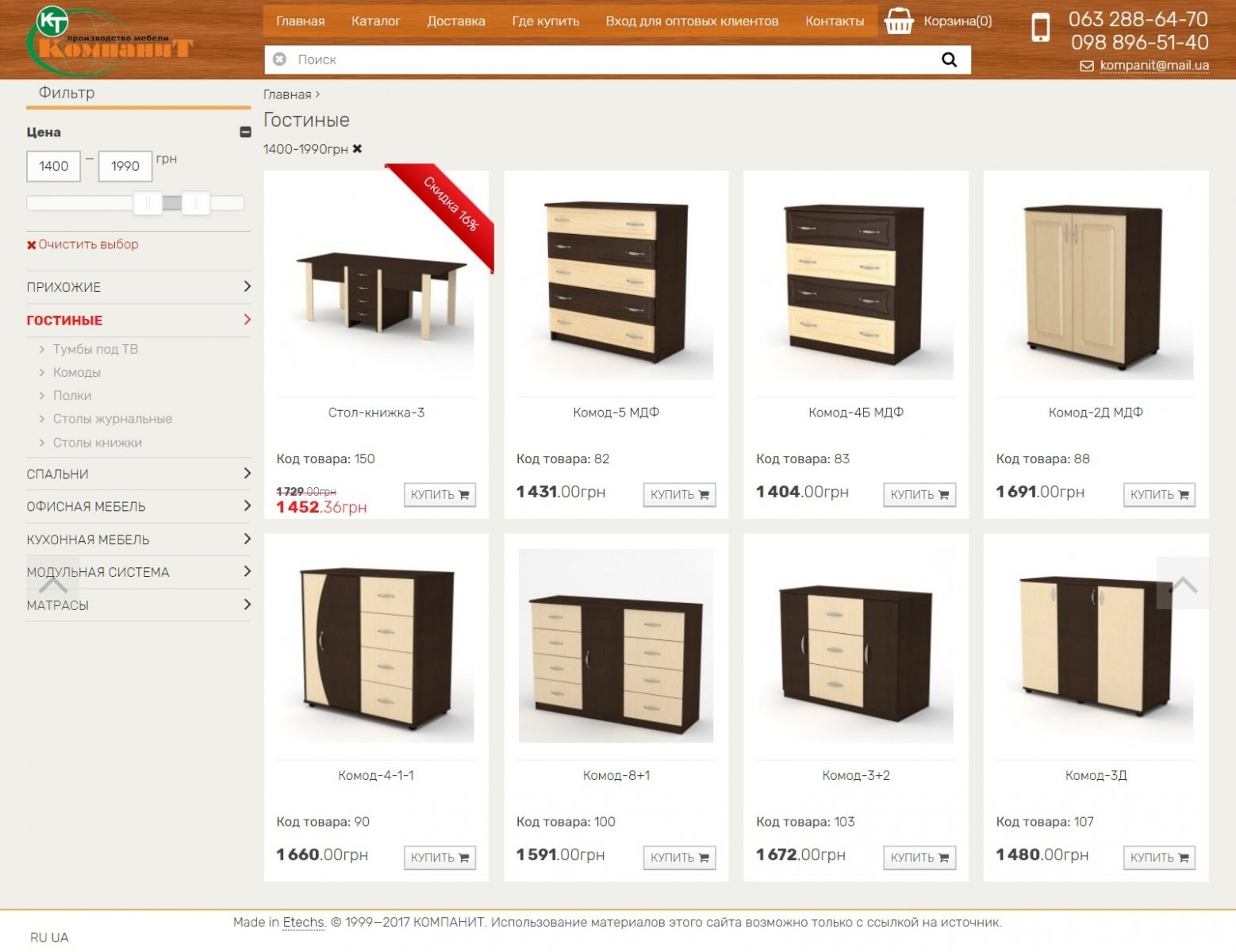Click the mobile phone icon in header
The width and height of the screenshot is (1236, 952).
point(1040,28)
